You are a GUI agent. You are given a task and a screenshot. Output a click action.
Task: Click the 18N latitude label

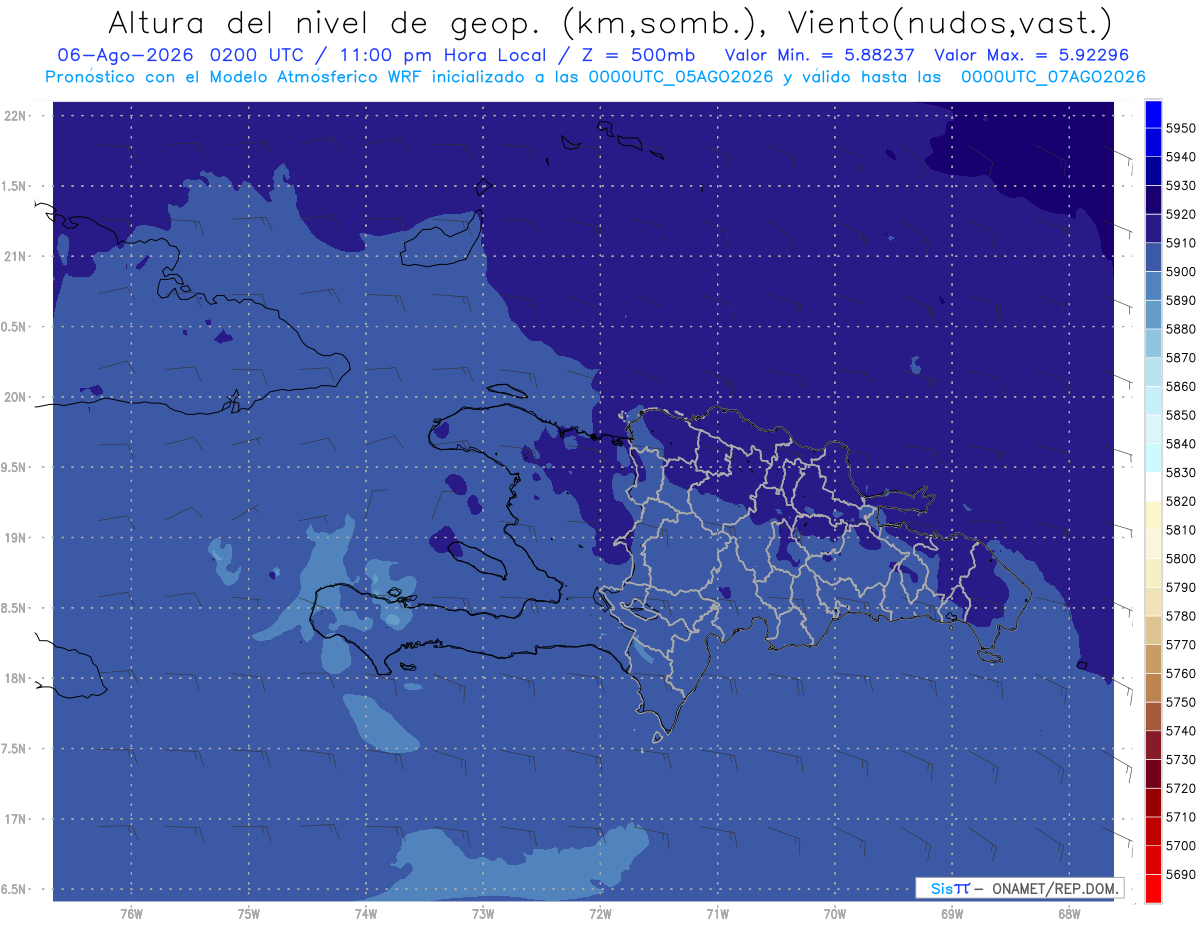14,679
